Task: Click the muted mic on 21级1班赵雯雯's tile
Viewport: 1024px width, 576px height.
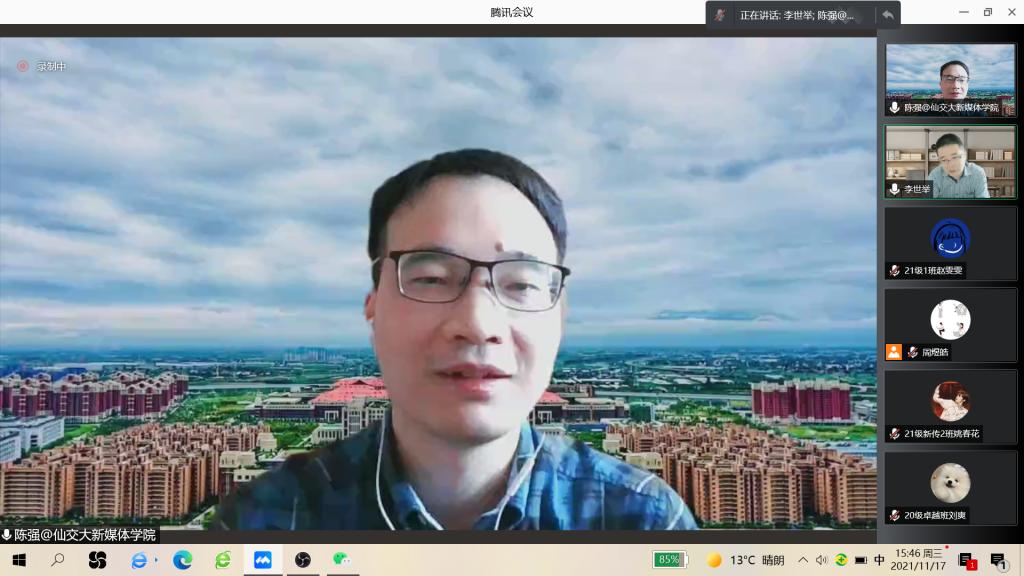Action: click(894, 270)
